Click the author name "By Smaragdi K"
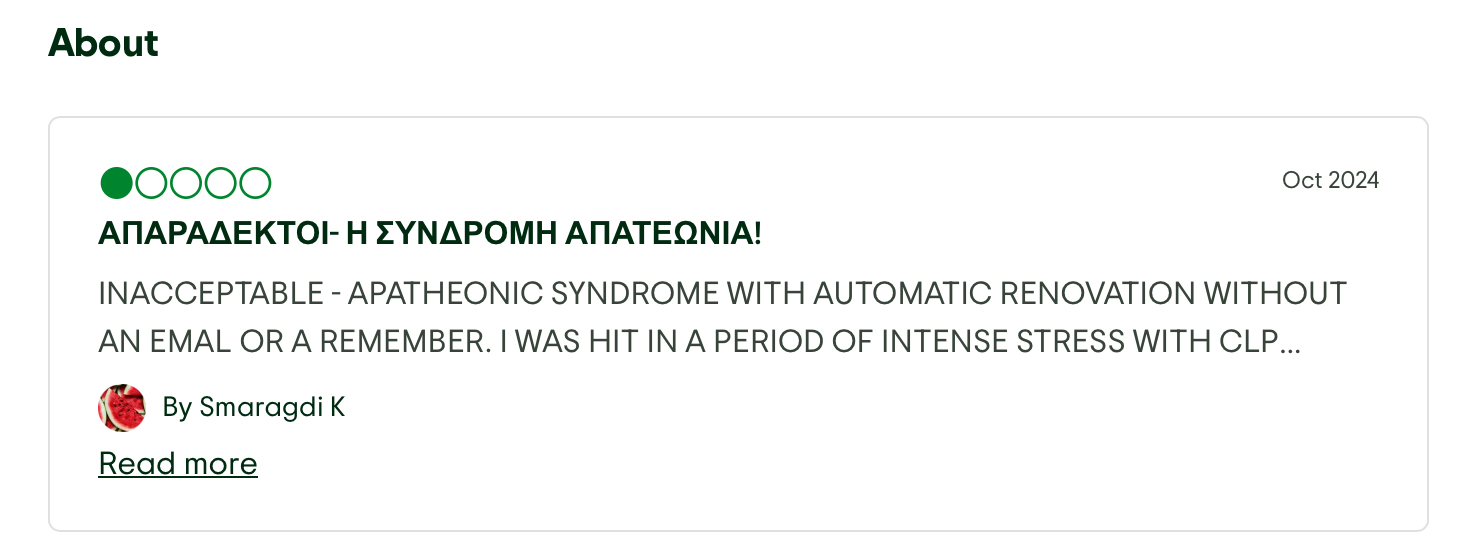Image resolution: width=1479 pixels, height=550 pixels. coord(254,407)
